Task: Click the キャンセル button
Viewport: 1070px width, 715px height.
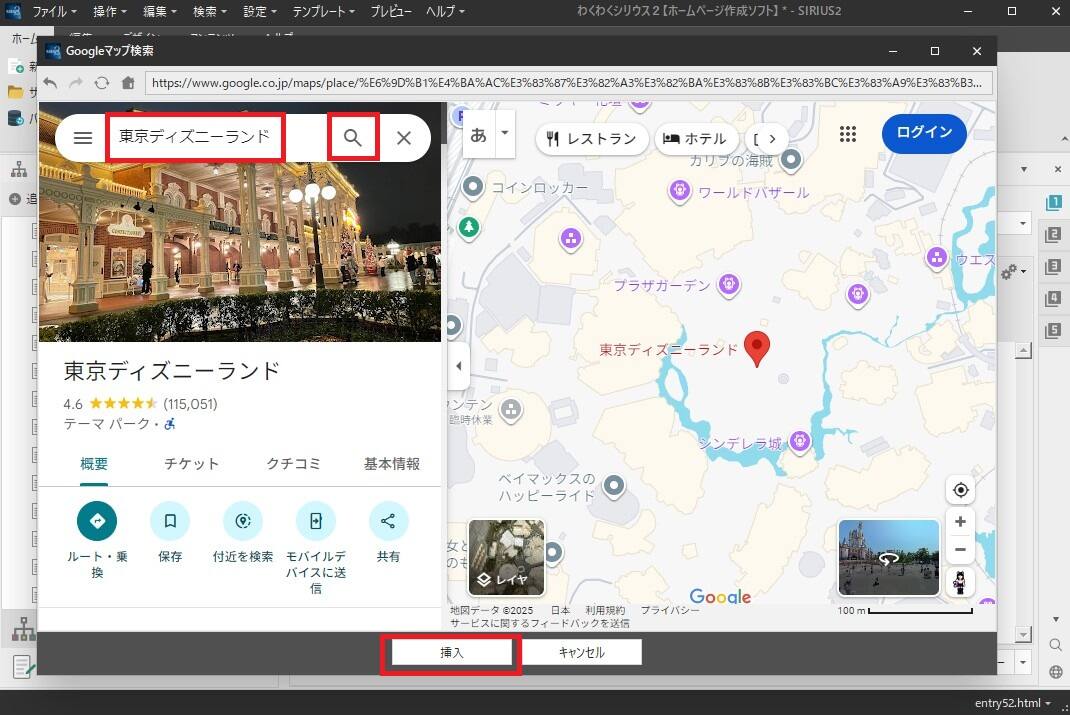Action: click(581, 653)
